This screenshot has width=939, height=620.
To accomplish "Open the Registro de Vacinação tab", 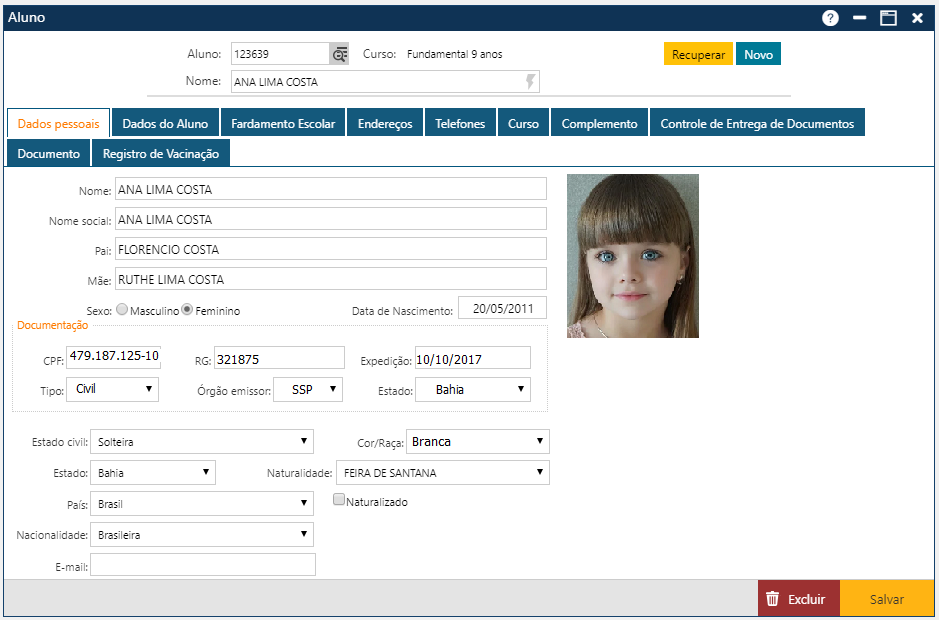I will pos(161,154).
